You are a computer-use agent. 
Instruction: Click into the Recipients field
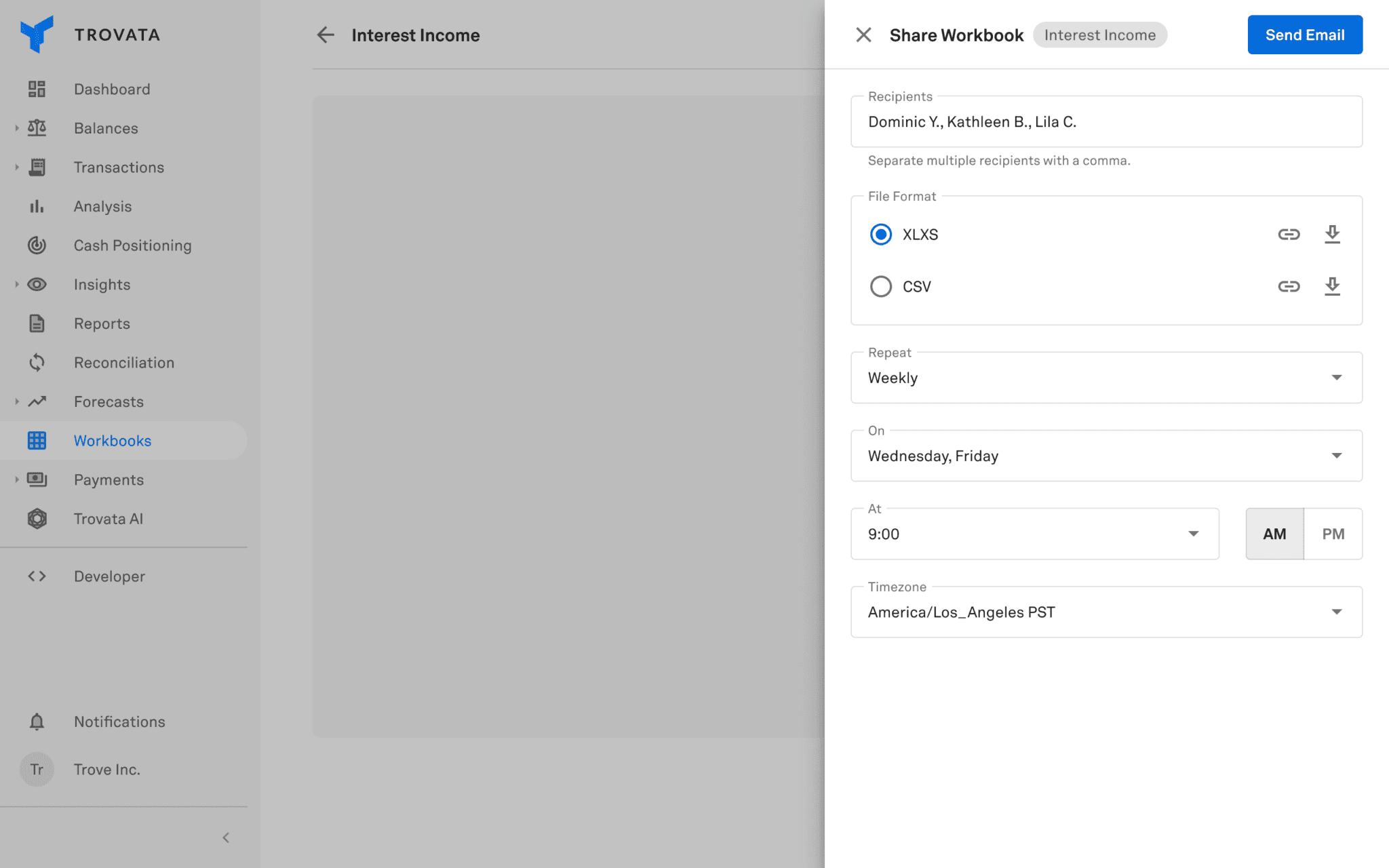pyautogui.click(x=1106, y=122)
